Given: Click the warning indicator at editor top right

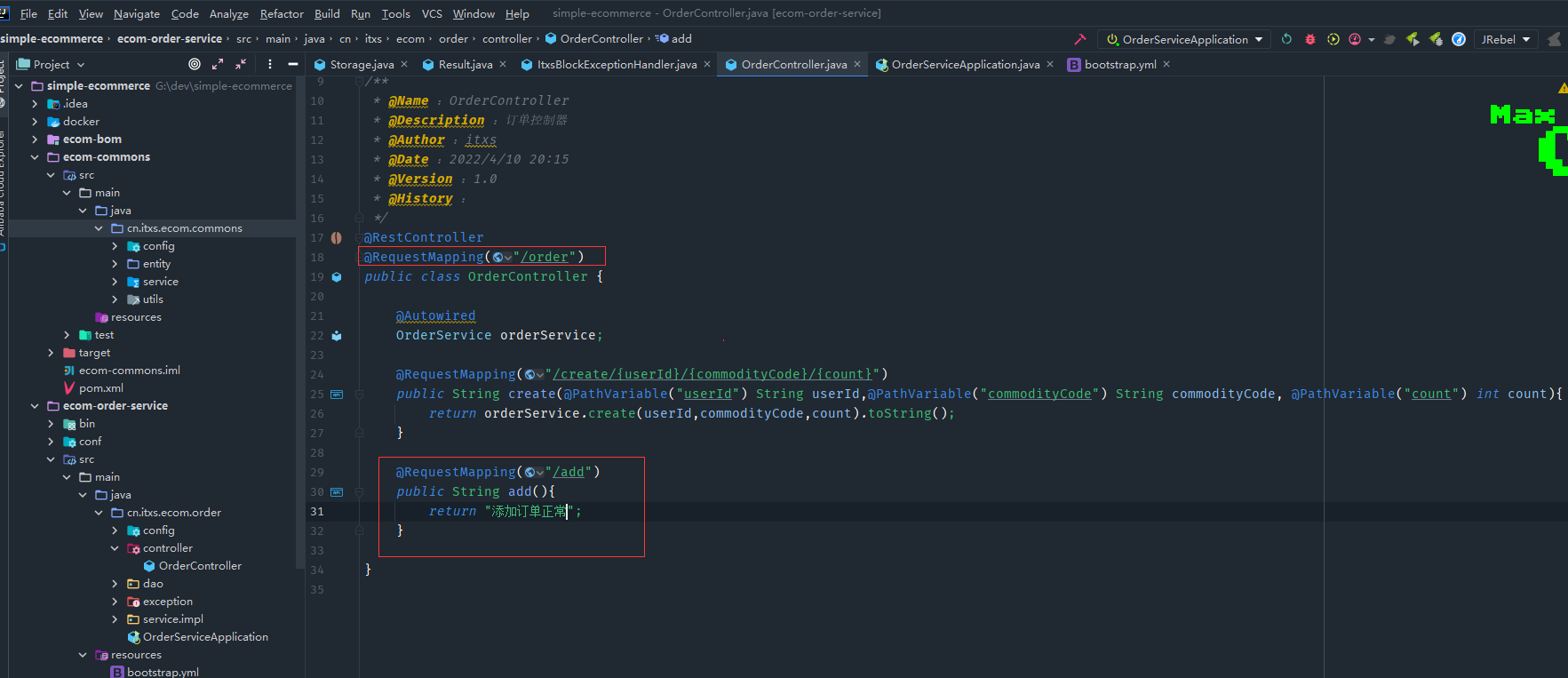Looking at the screenshot, I should point(1562,87).
